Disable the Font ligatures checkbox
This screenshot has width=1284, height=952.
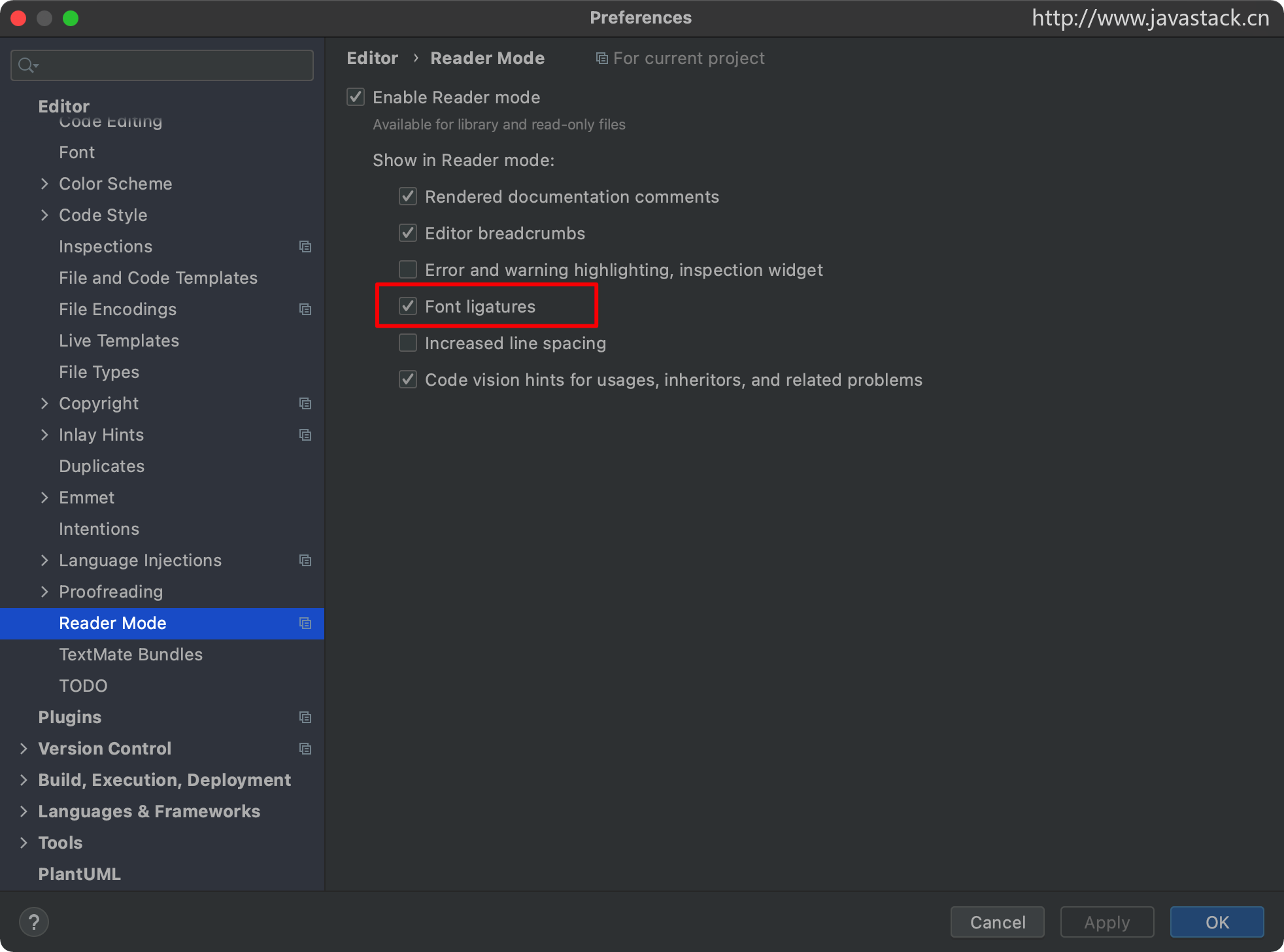[408, 307]
